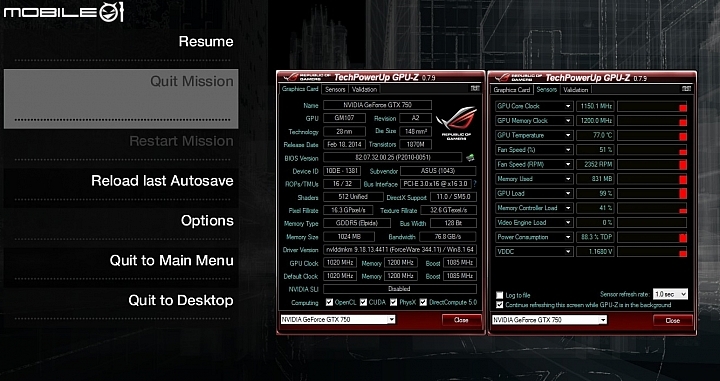The image size is (720, 381).
Task: Expand the Video Engine Load dropdown
Action: point(568,223)
